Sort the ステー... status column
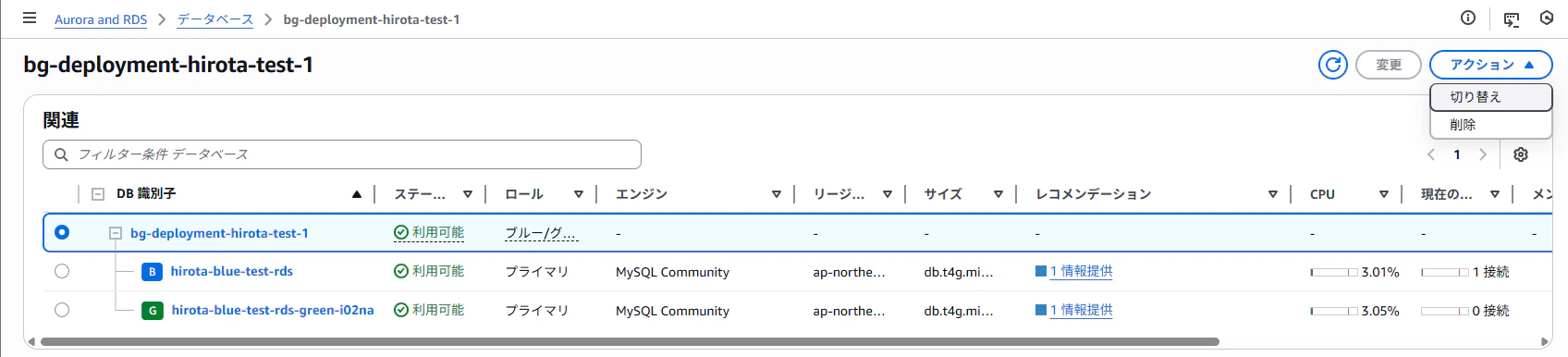 click(x=468, y=194)
